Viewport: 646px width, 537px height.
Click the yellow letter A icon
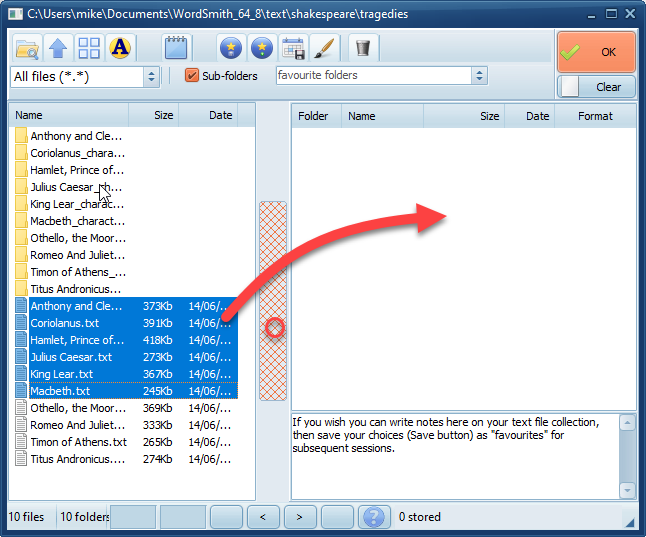[120, 48]
